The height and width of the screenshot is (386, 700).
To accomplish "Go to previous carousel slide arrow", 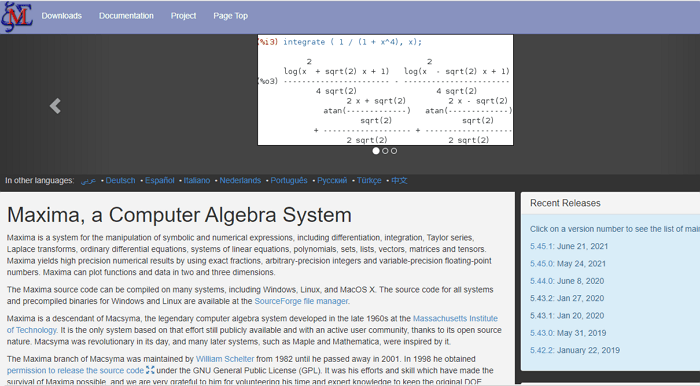I will tap(55, 106).
